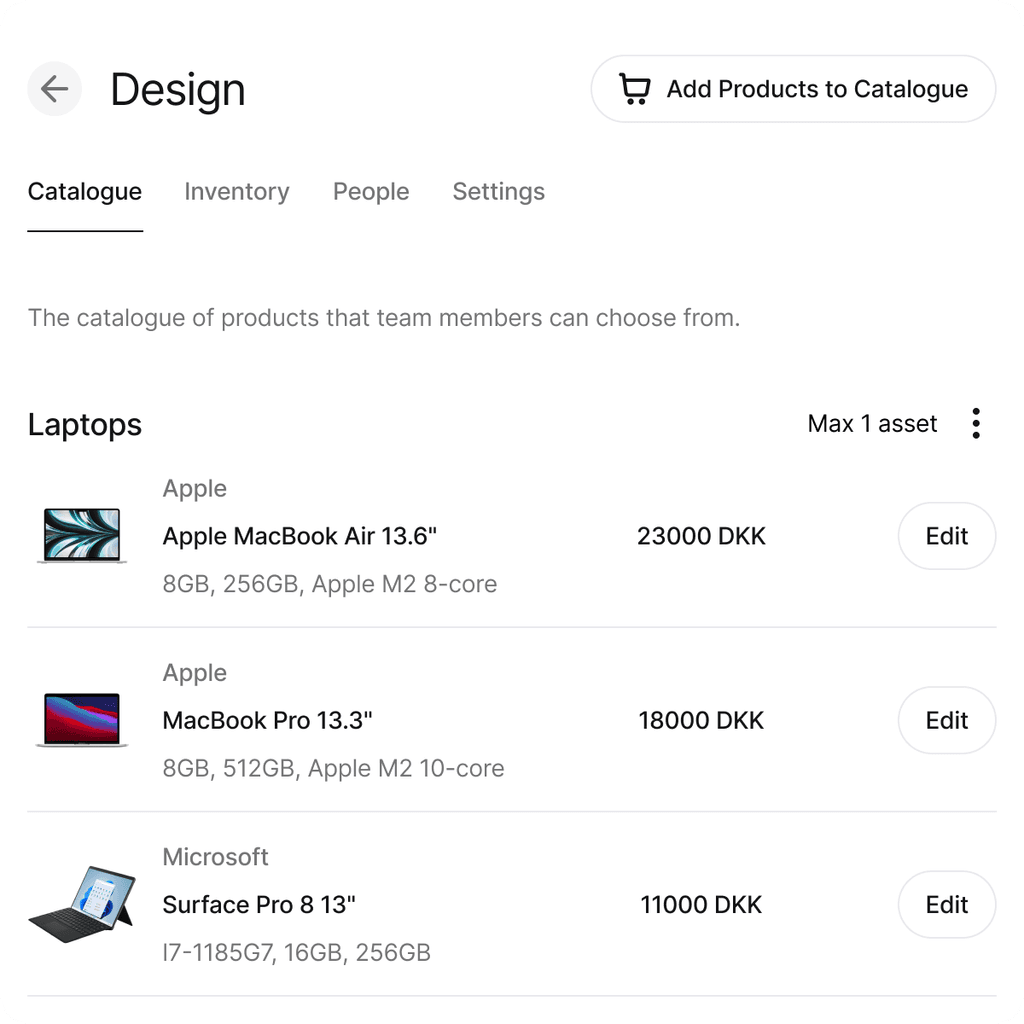Edit the MacBook Pro 13.3" entry
The image size is (1024, 1024).
click(x=946, y=720)
